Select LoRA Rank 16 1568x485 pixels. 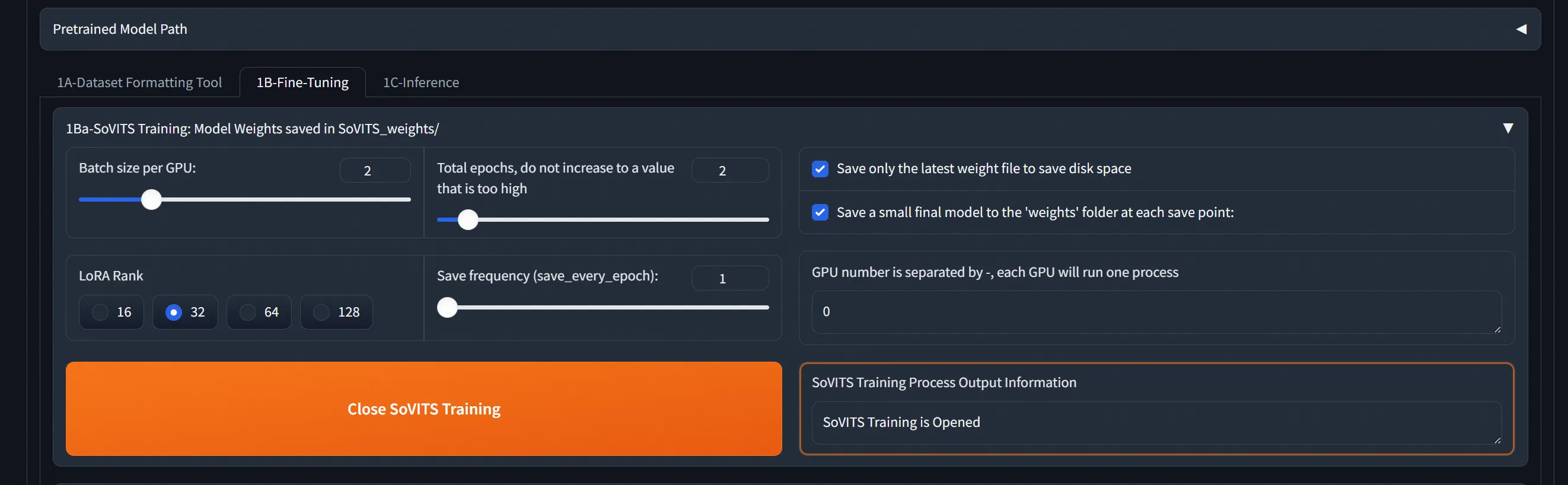click(x=100, y=312)
